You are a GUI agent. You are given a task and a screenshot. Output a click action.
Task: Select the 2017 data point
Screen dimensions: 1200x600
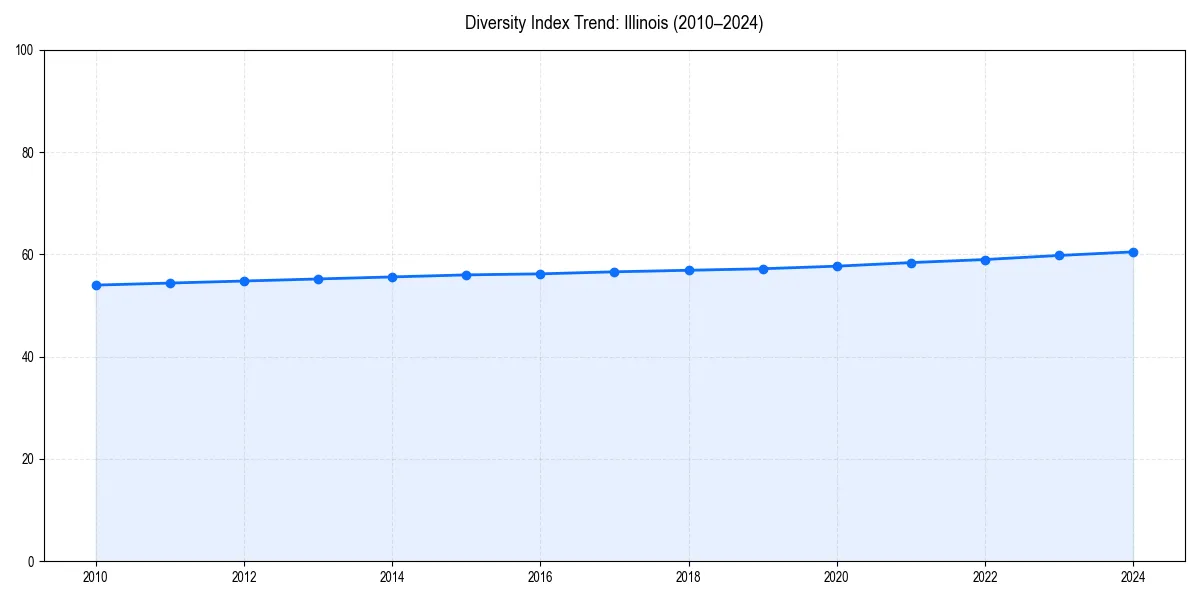(614, 270)
